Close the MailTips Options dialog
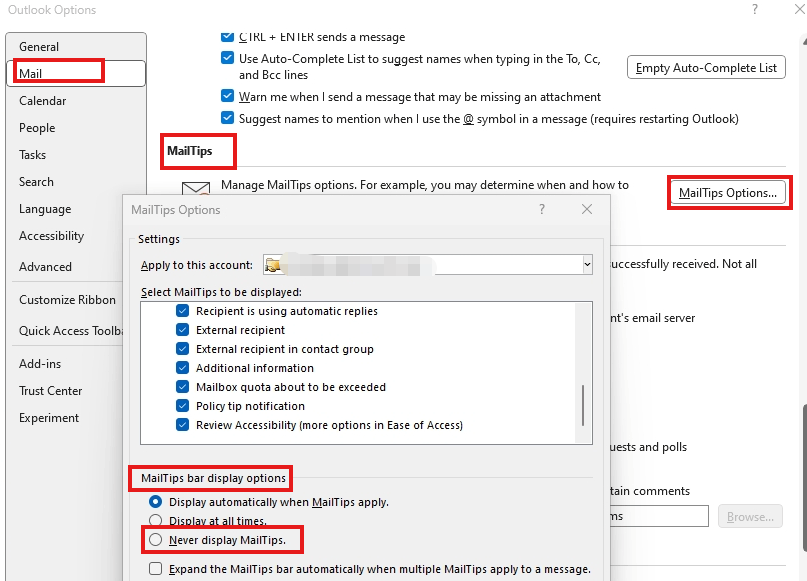The image size is (807, 581). 587,209
